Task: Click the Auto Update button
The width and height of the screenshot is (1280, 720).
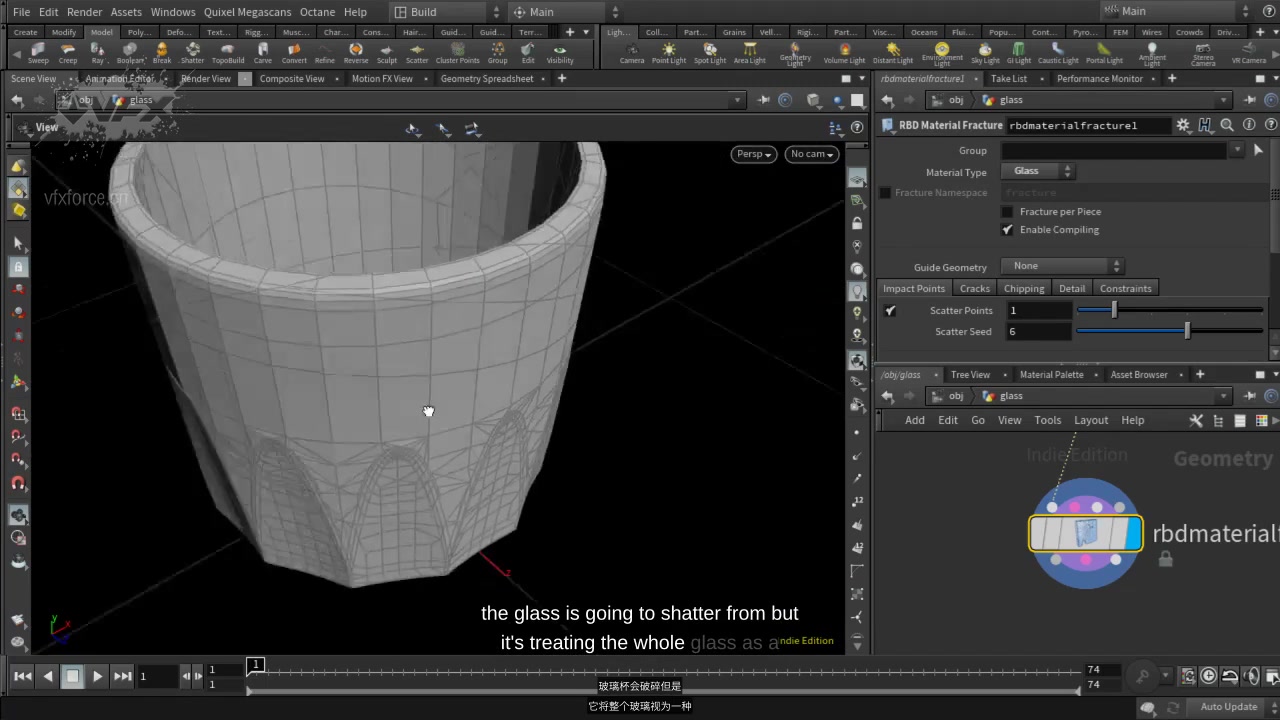Action: pos(1229,707)
